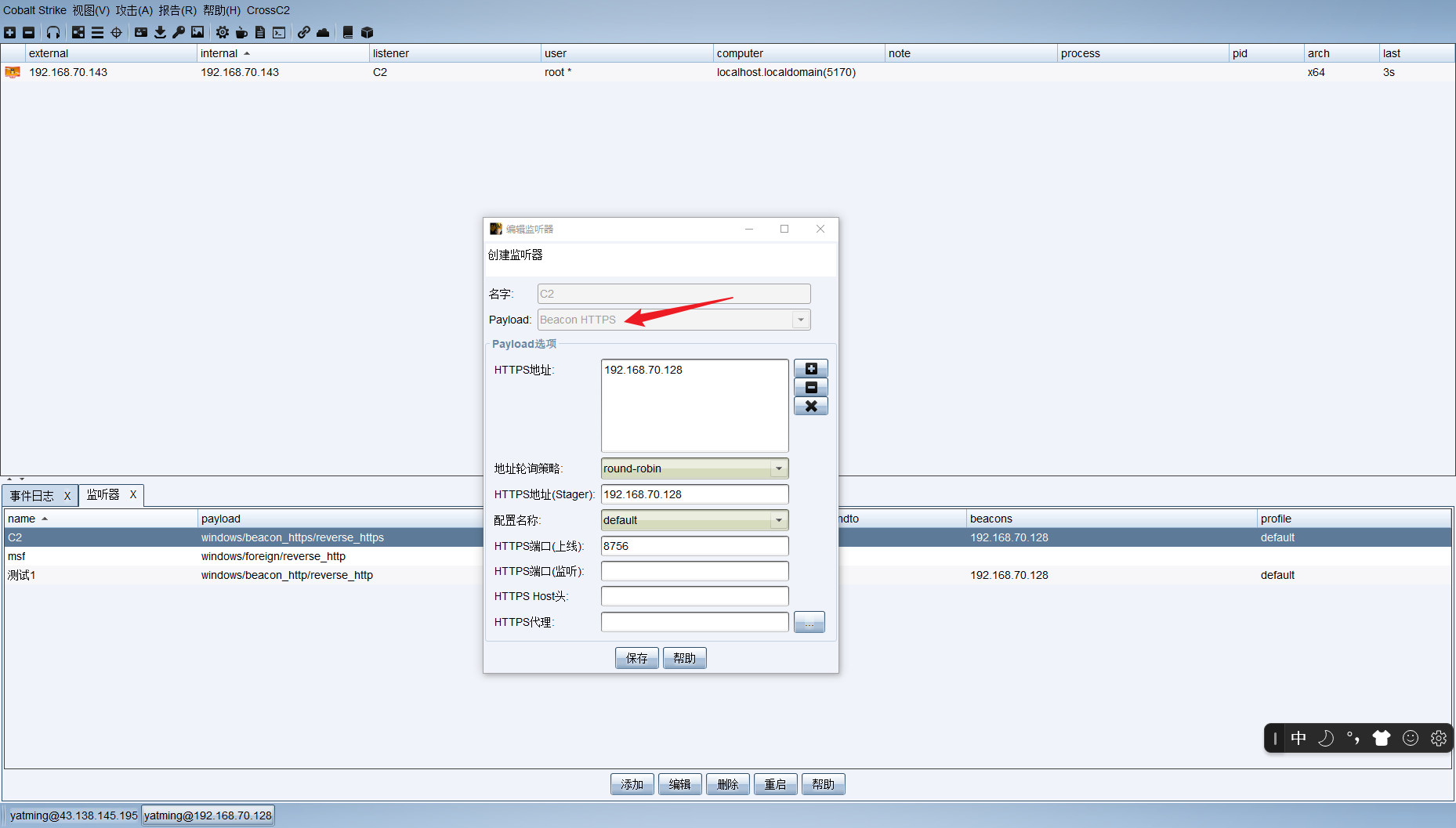Close the 监听器 tab
The height and width of the screenshot is (828, 1456).
pyautogui.click(x=133, y=494)
